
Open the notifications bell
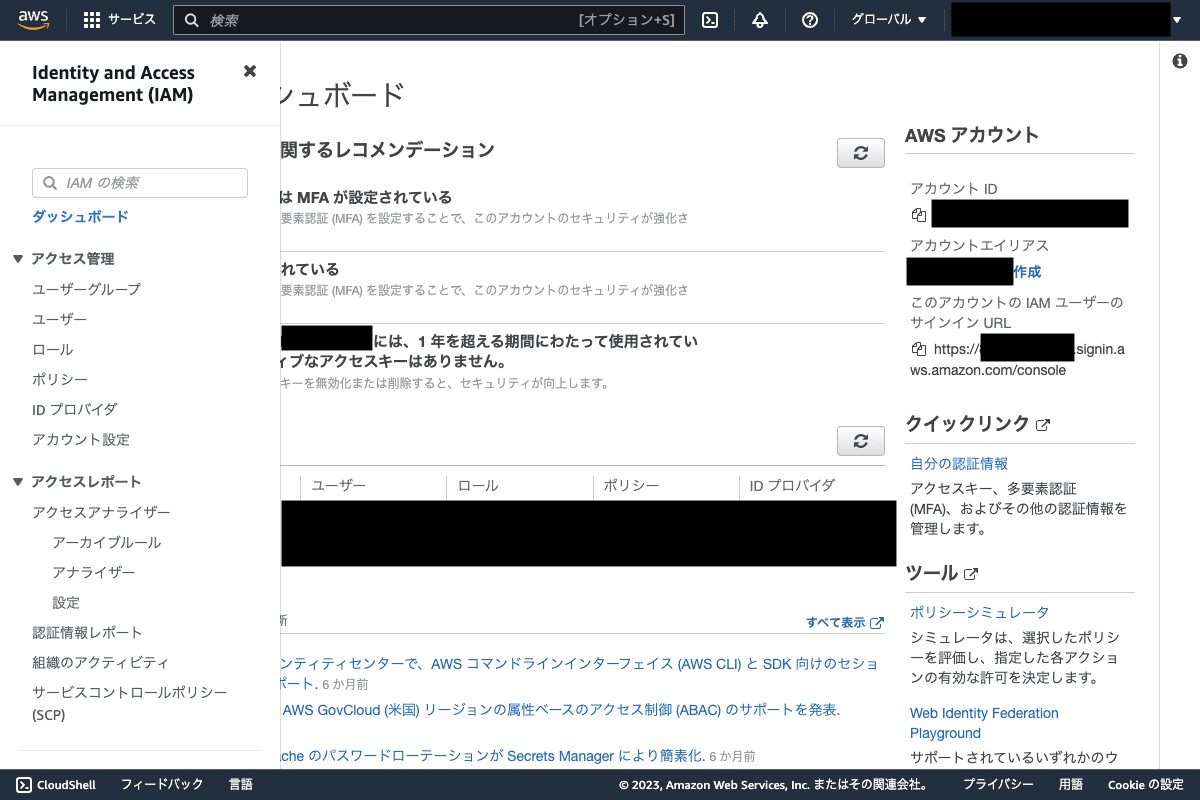point(760,20)
